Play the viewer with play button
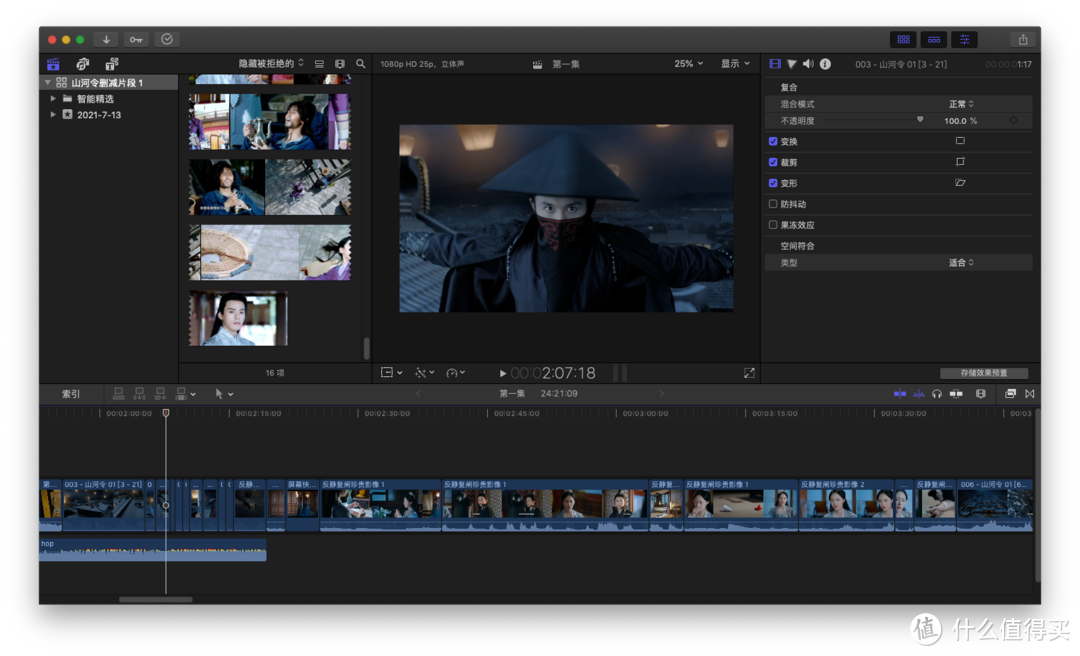This screenshot has height=656, width=1080. [503, 373]
